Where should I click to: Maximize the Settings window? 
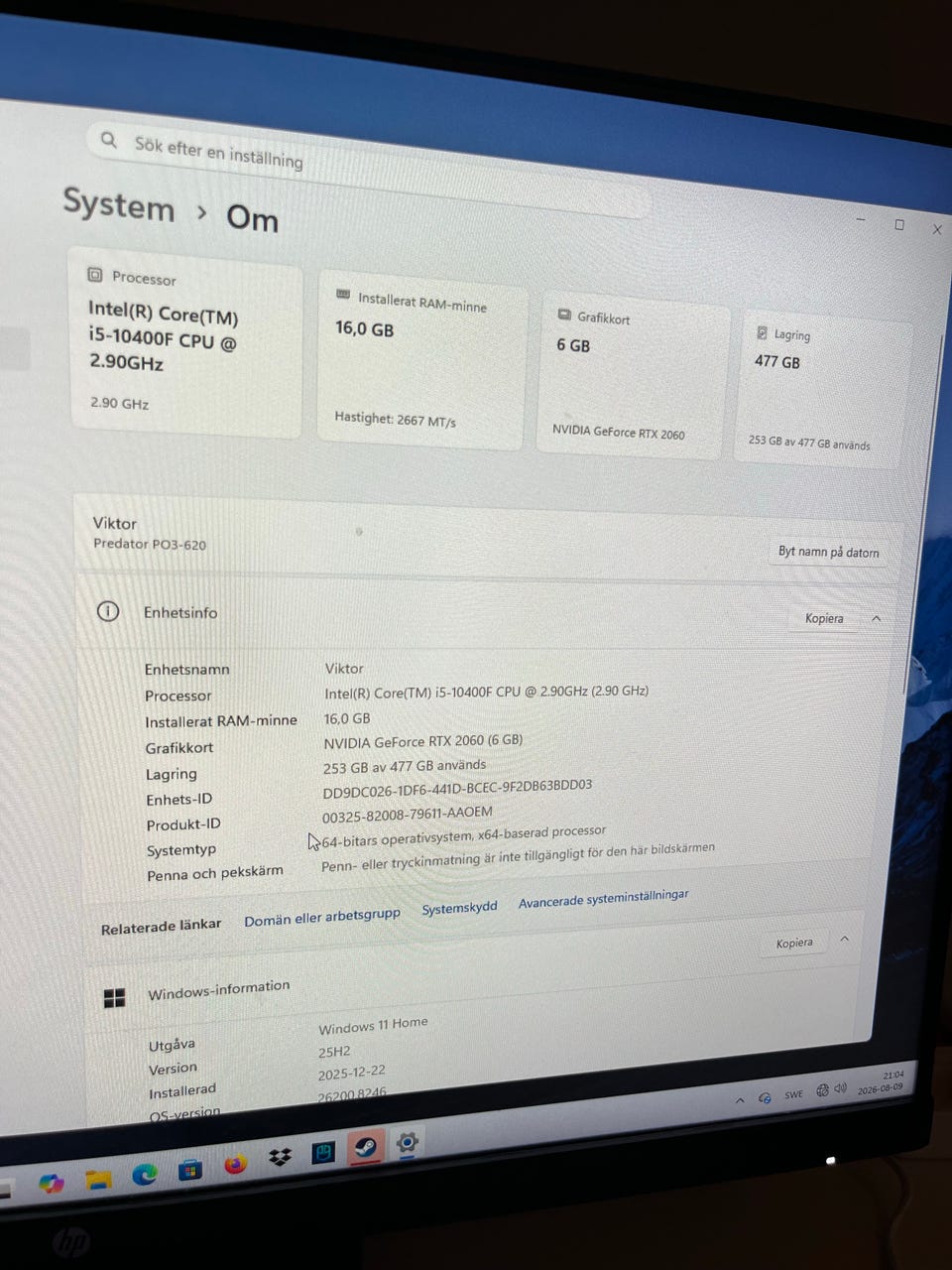899,224
